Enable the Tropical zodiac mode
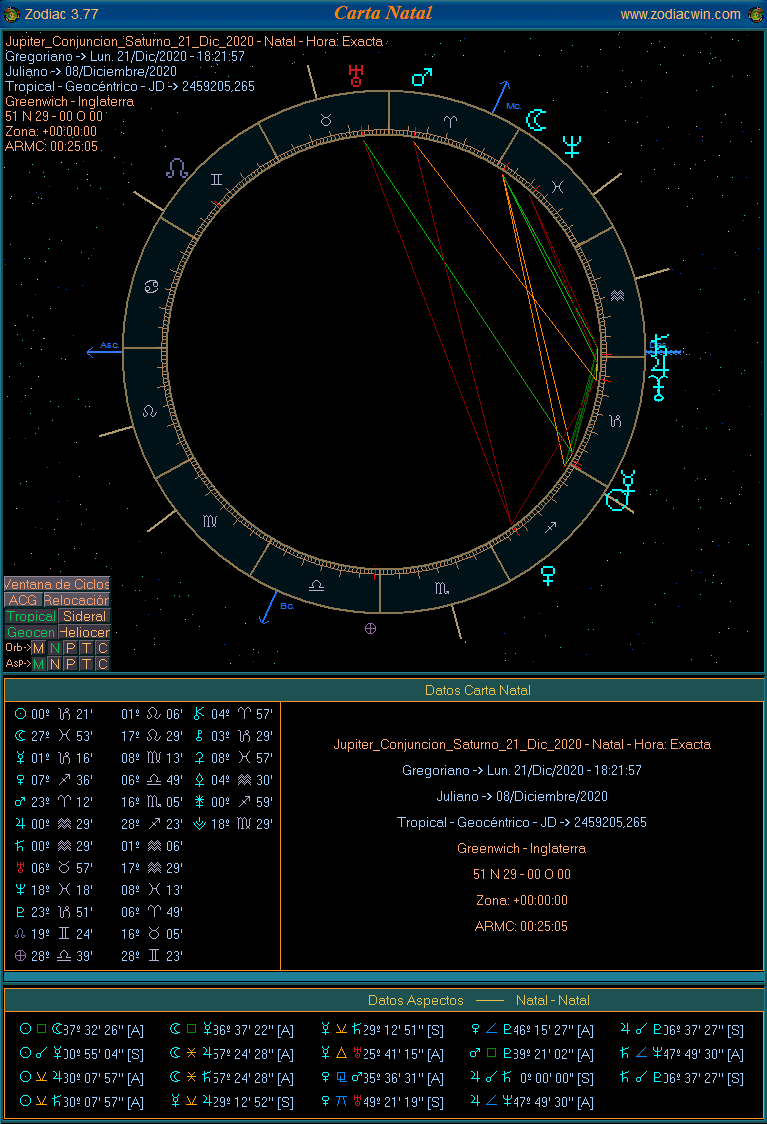The height and width of the screenshot is (1124, 767). [x=32, y=616]
